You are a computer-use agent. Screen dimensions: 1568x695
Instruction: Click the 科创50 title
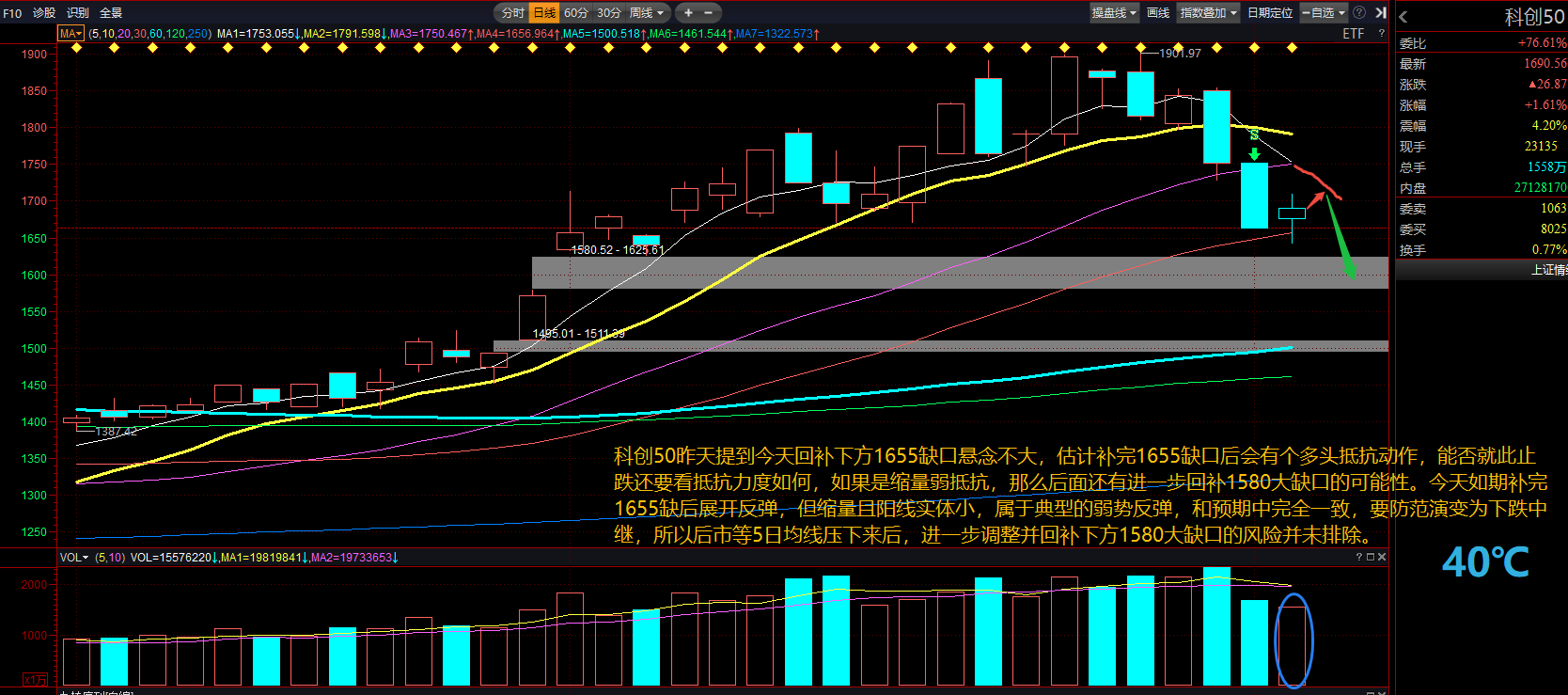(1535, 17)
